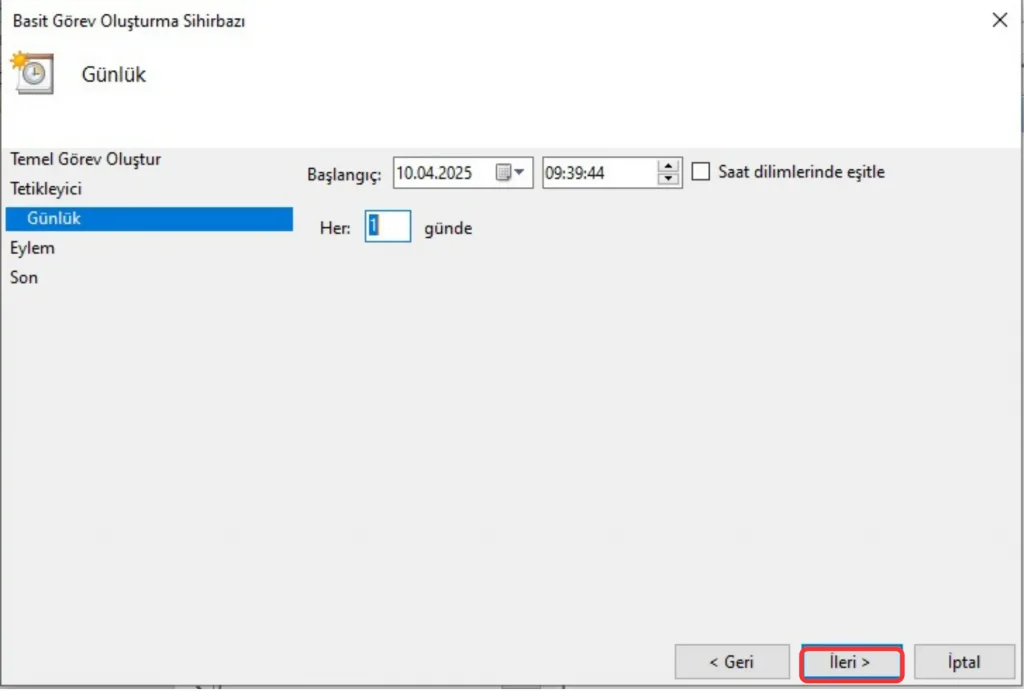The height and width of the screenshot is (691, 1024).
Task: Click the Başlangıç: label
Action: (x=344, y=175)
